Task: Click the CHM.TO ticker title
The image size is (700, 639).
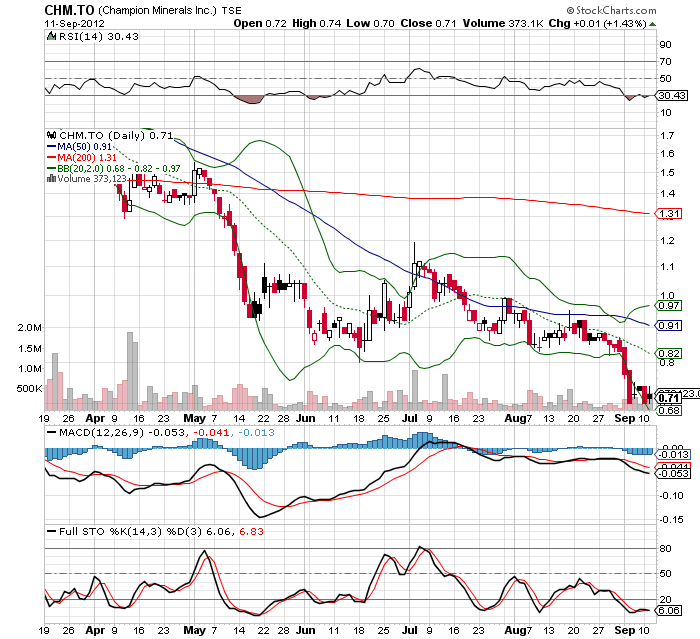Action: coord(69,10)
